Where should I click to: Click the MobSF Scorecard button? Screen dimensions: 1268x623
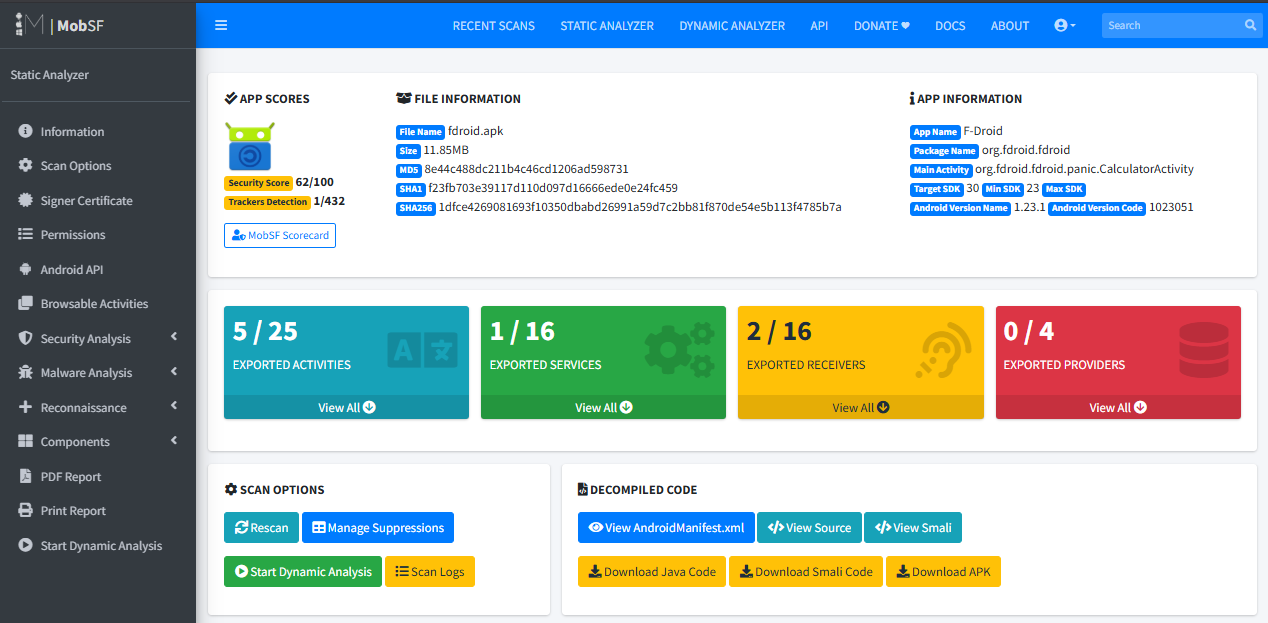click(280, 235)
